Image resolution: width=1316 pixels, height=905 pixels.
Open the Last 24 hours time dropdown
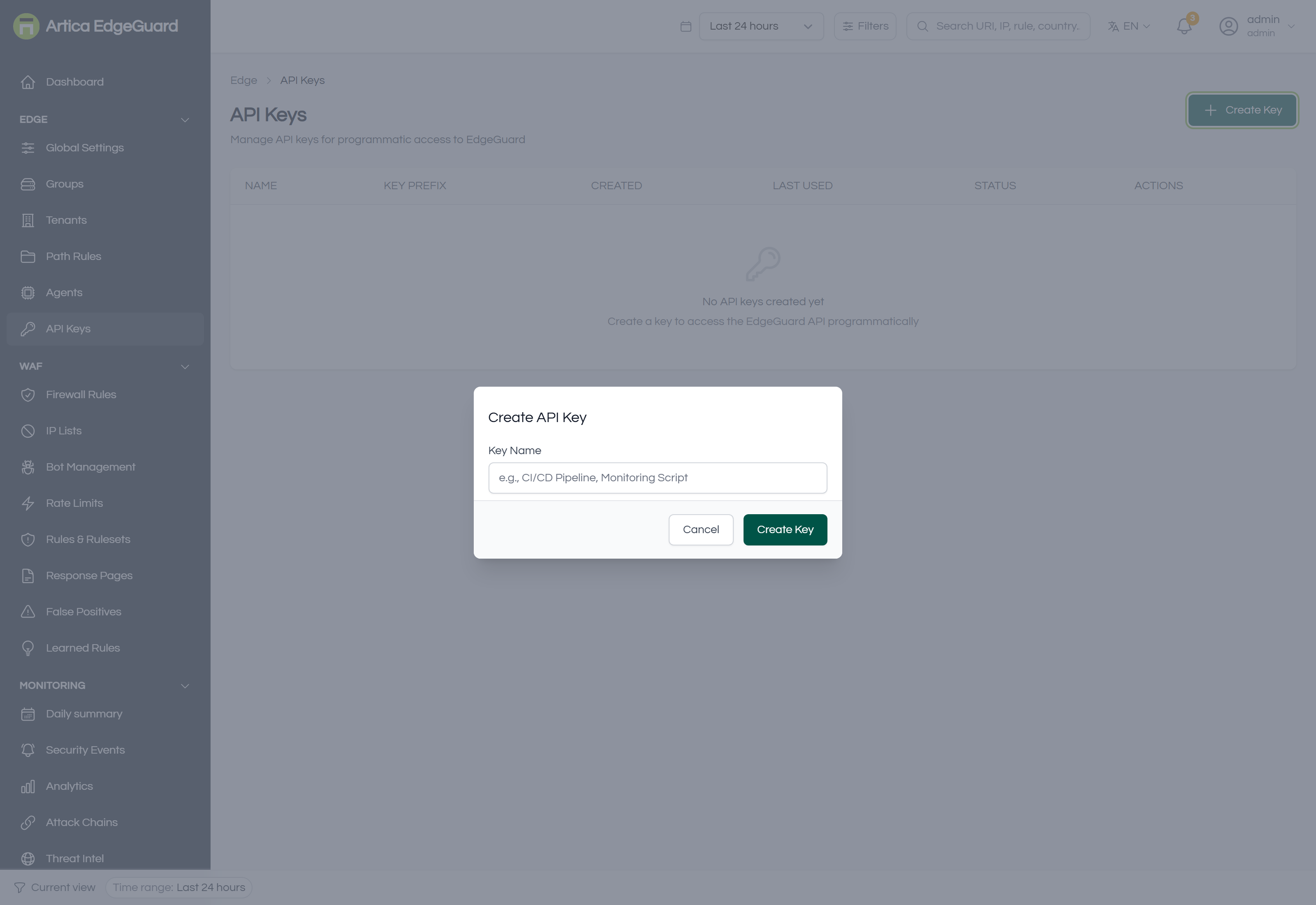(761, 26)
